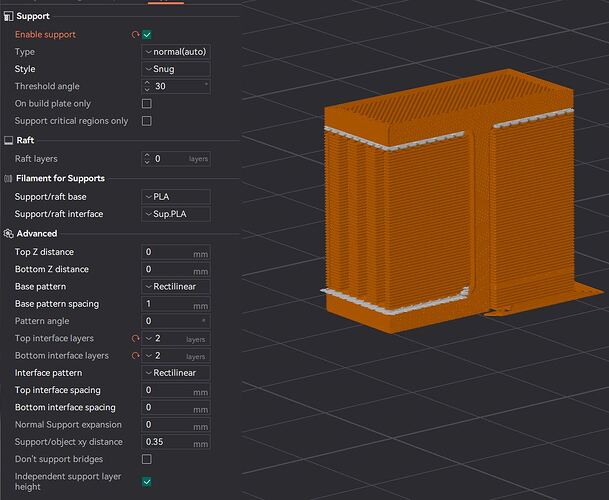The image size is (609, 500).
Task: Open the support Type dropdown
Action: point(176,52)
